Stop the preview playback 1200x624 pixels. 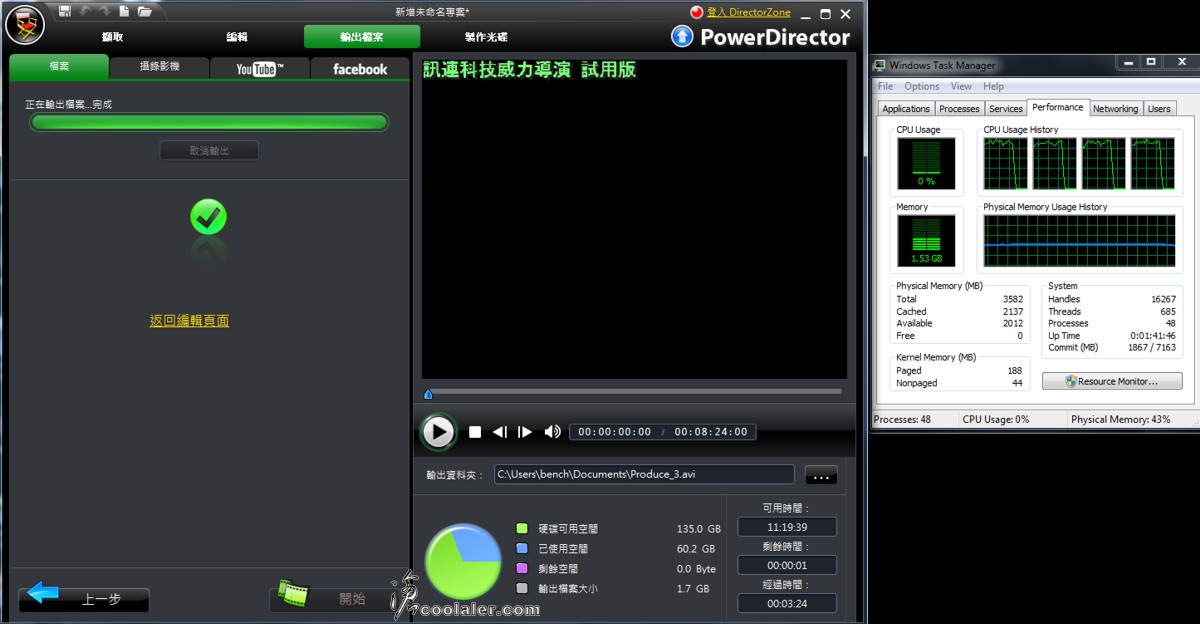pyautogui.click(x=475, y=432)
